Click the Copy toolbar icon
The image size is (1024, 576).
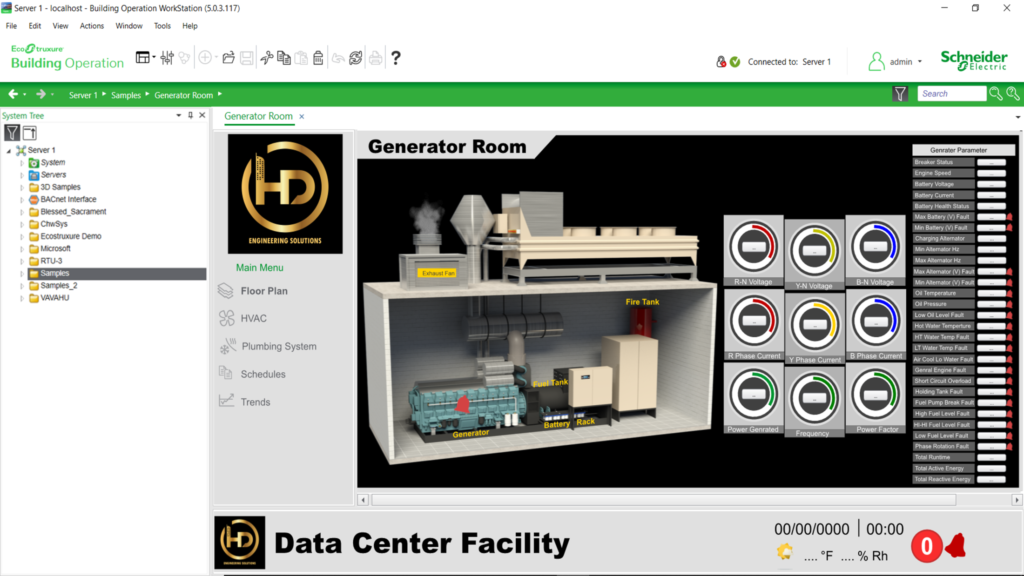(284, 58)
